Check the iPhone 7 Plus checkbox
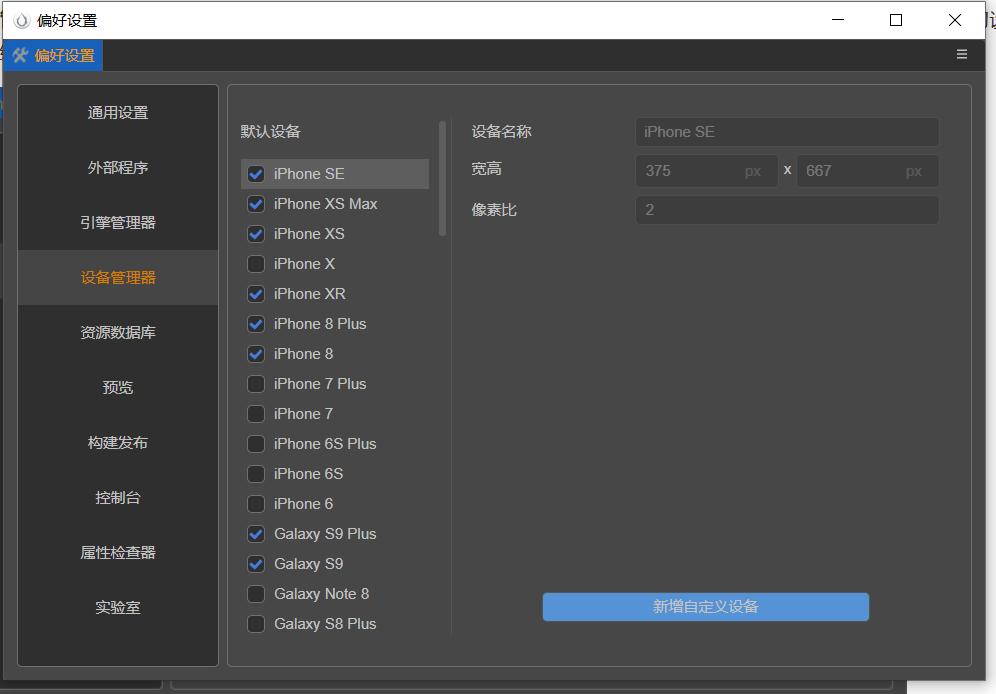Viewport: 996px width, 694px height. coord(256,384)
